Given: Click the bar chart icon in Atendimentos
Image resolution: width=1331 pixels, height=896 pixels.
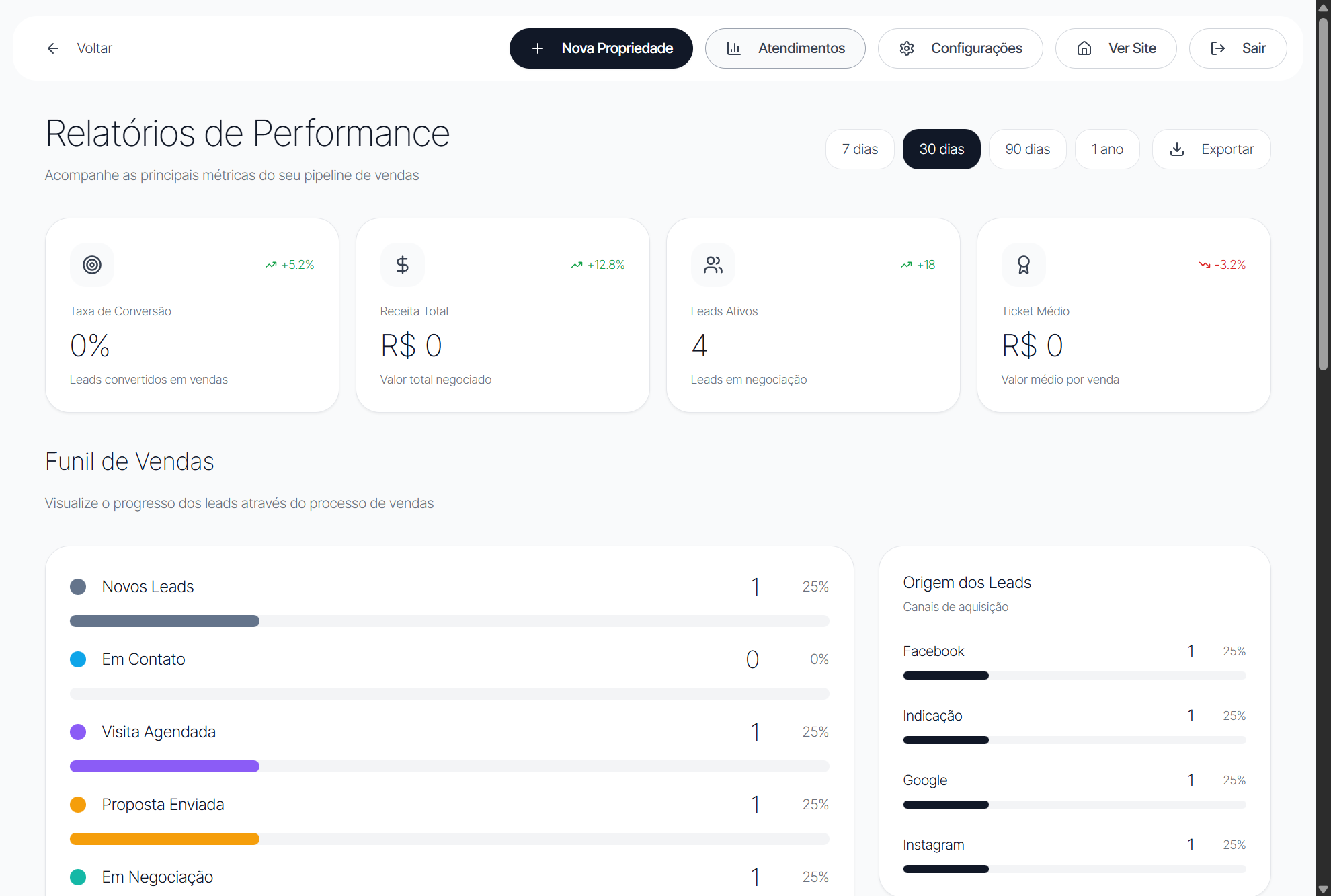Looking at the screenshot, I should click(735, 48).
